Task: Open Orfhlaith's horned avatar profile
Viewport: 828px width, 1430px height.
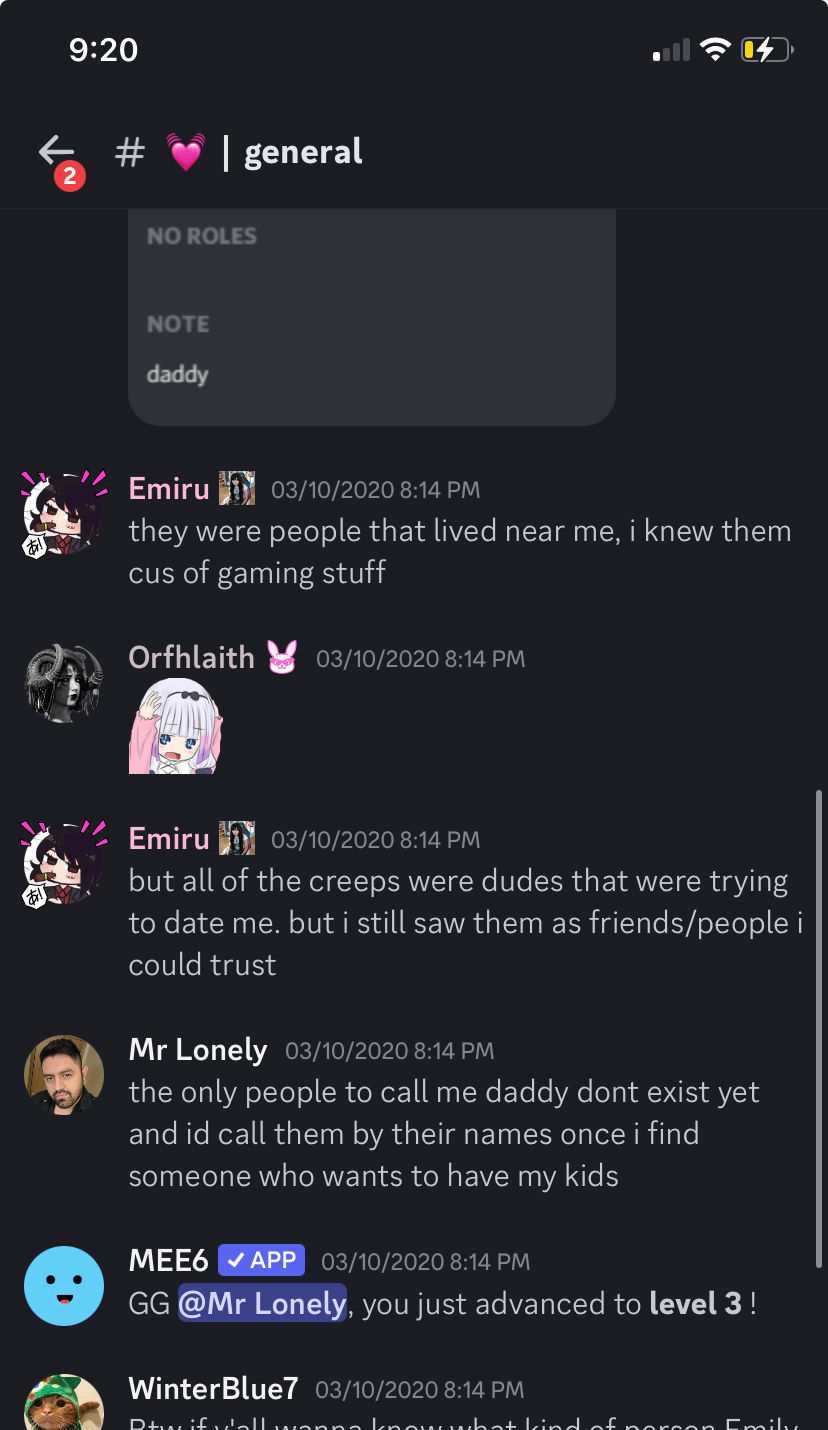Action: 64,684
